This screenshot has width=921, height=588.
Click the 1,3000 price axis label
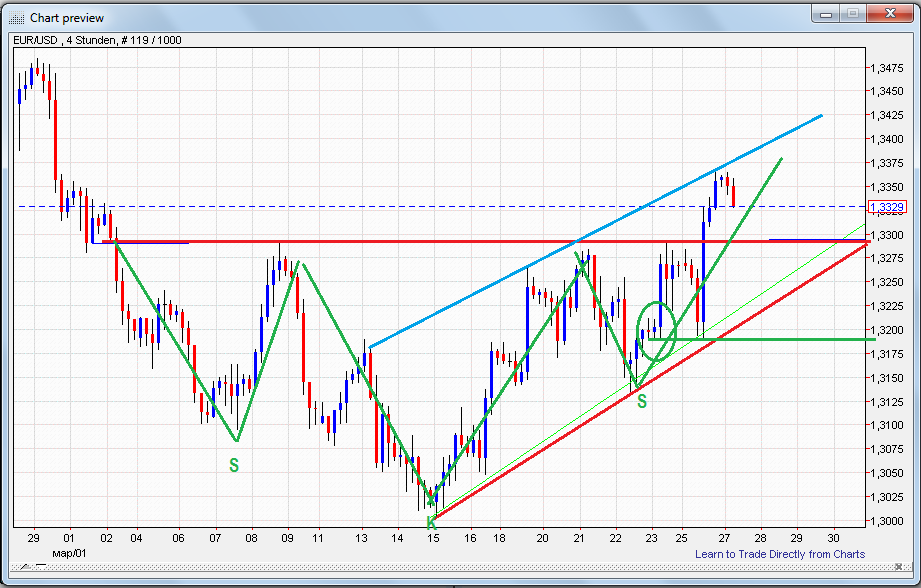click(887, 521)
